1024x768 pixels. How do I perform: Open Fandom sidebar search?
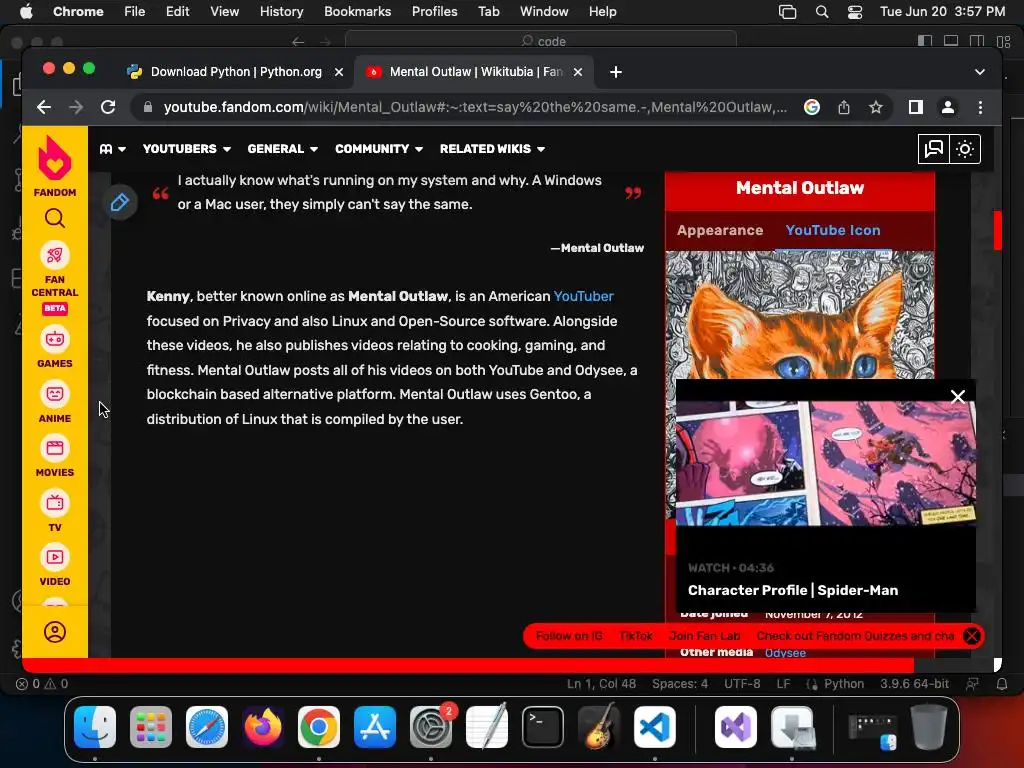(x=55, y=218)
